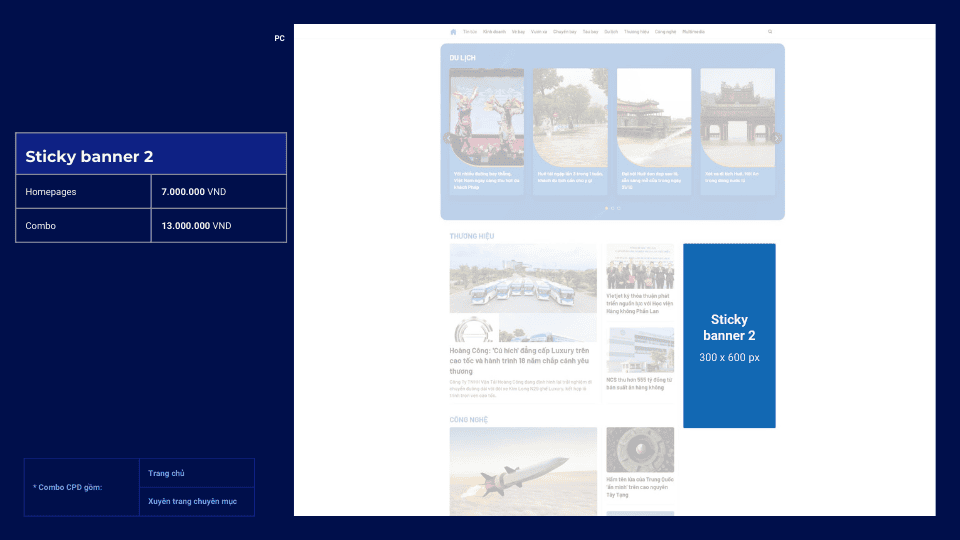Click the Trang chủ combo table cell
The height and width of the screenshot is (540, 960).
point(196,473)
